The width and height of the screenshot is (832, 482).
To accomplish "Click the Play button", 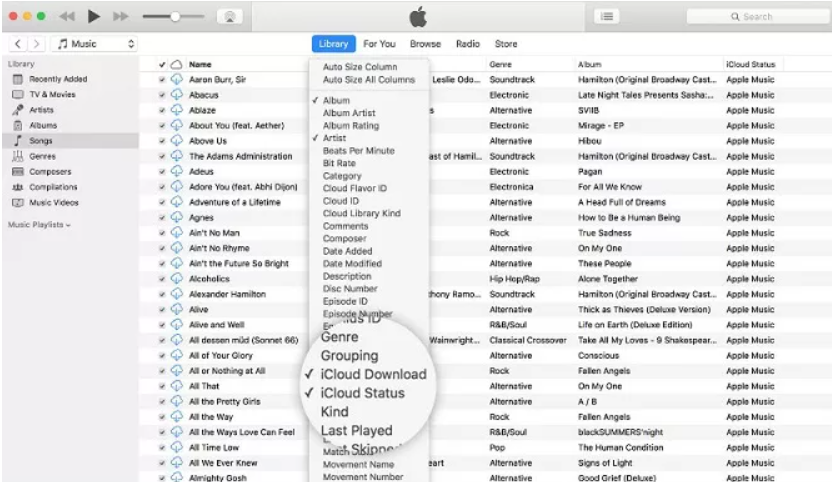I will (x=93, y=16).
